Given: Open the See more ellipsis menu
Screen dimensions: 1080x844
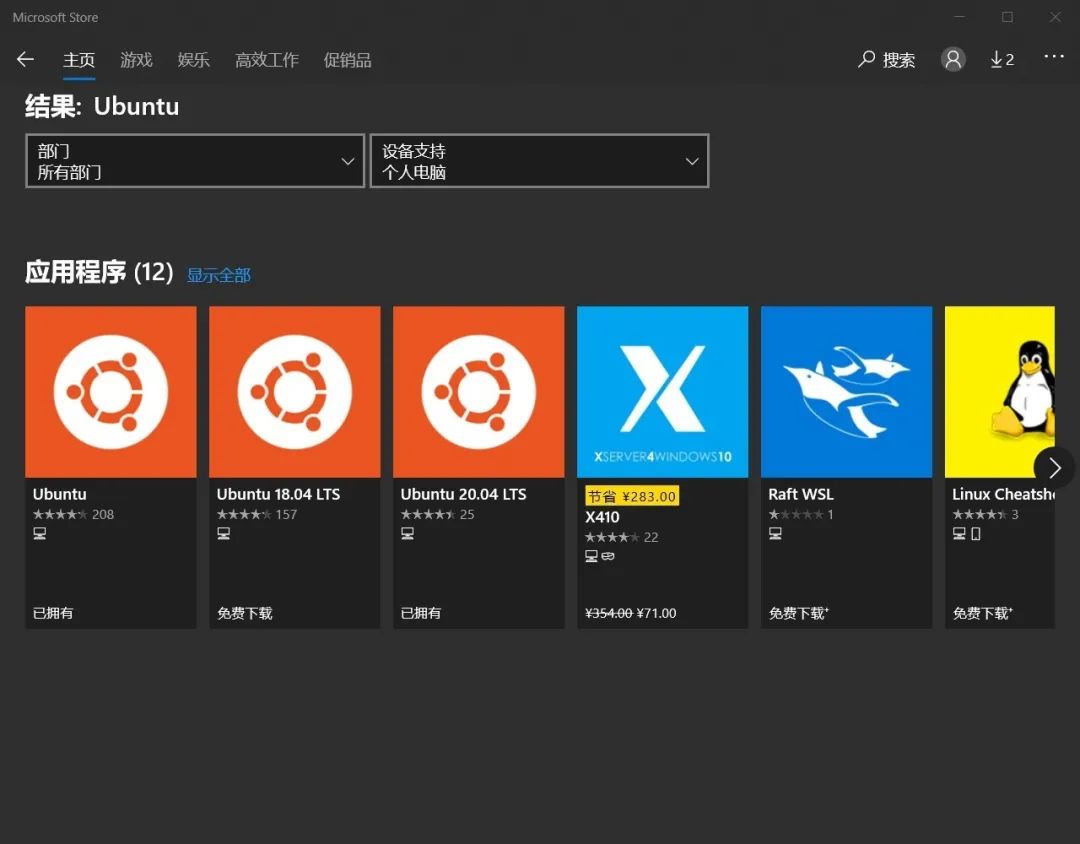Looking at the screenshot, I should pyautogui.click(x=1054, y=59).
